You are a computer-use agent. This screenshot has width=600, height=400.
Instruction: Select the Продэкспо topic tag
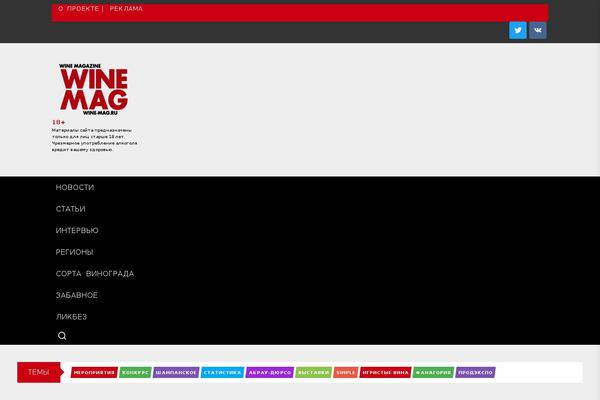(x=475, y=372)
